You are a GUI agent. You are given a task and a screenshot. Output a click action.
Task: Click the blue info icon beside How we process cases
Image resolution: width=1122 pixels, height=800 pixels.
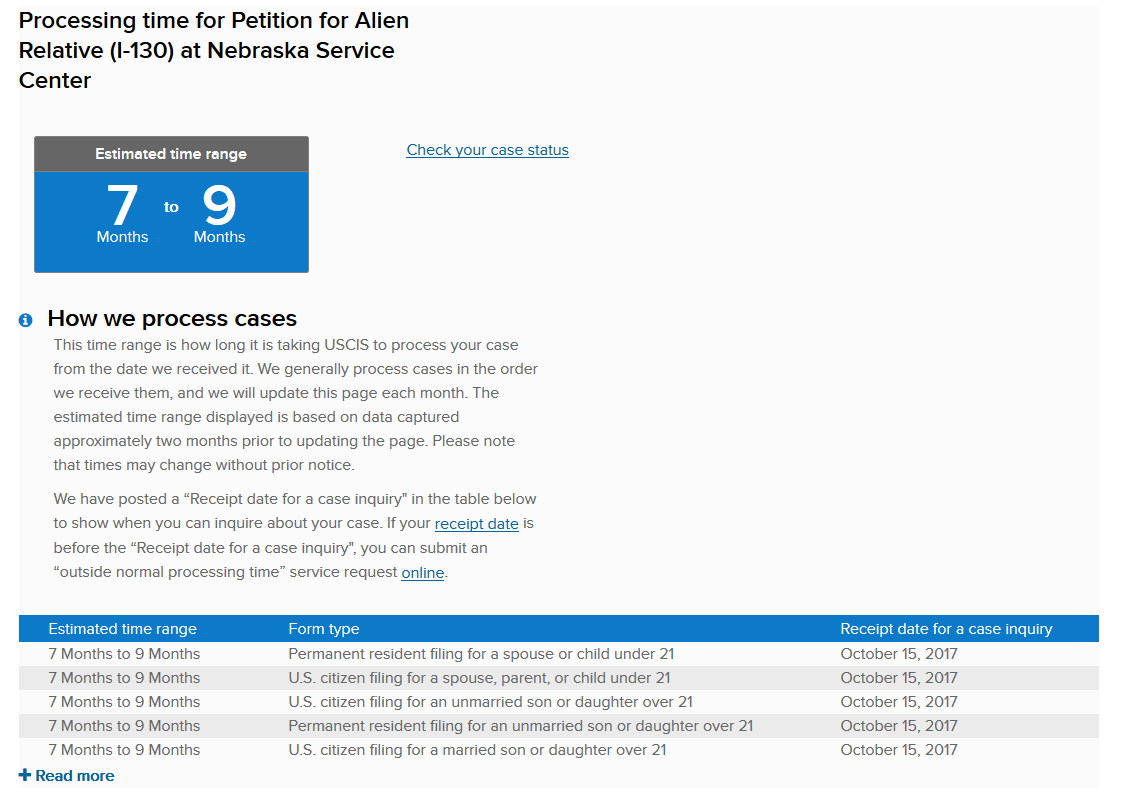coord(26,320)
